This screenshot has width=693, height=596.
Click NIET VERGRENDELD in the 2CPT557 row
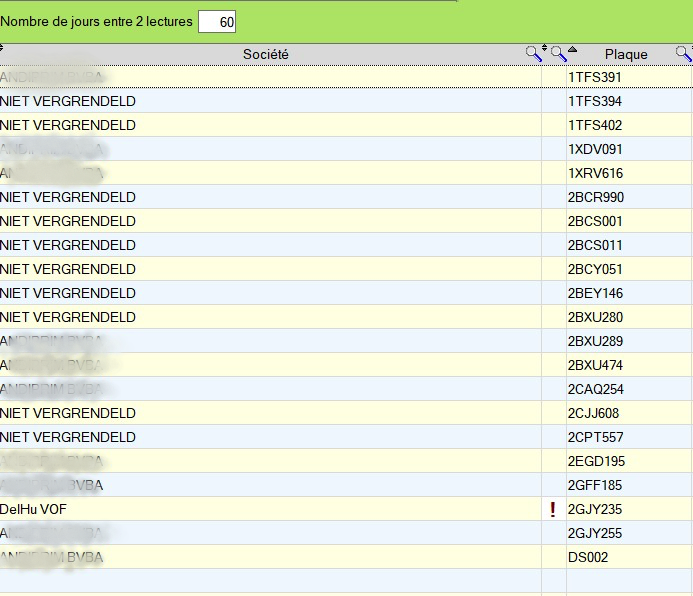point(68,437)
